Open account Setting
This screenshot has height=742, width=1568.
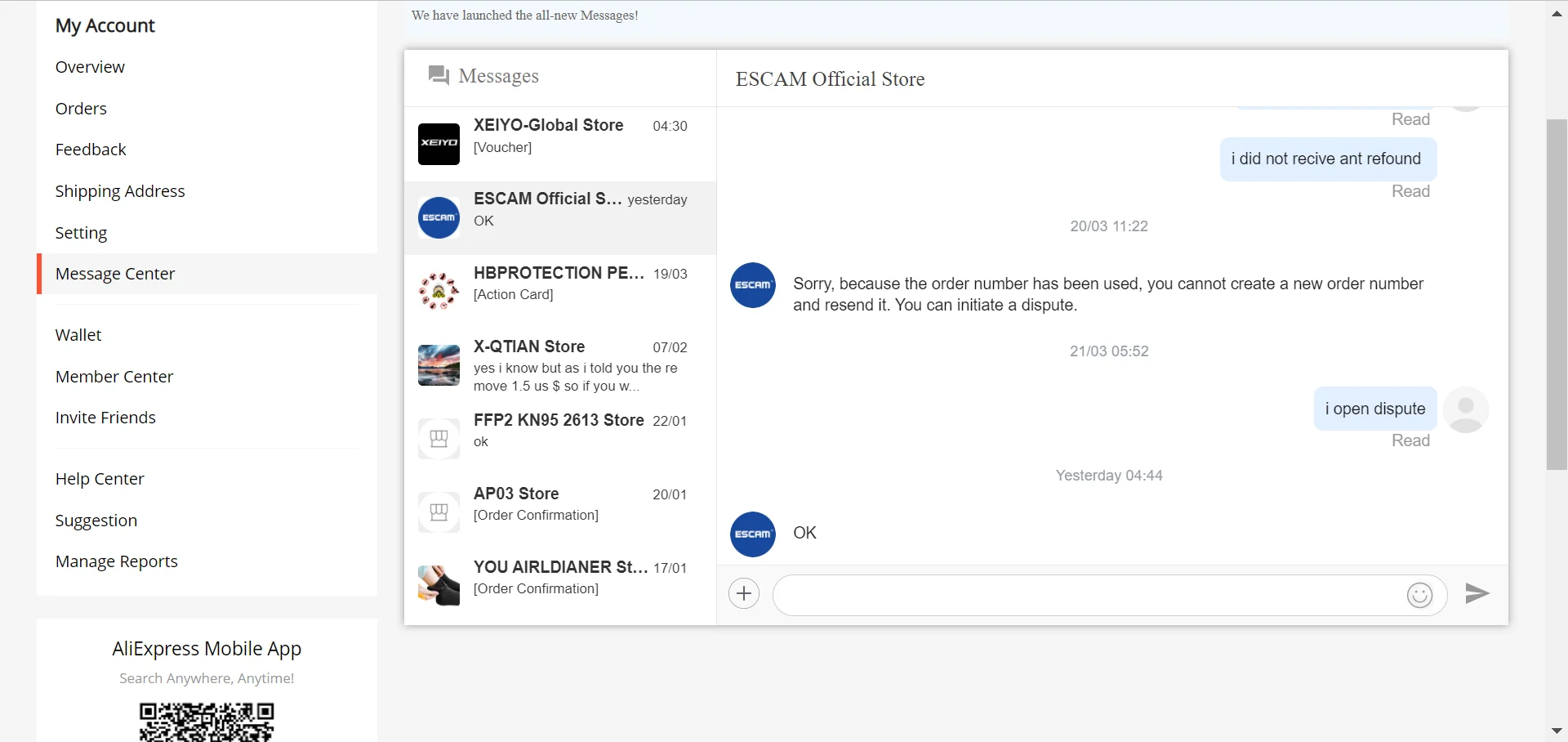pos(81,233)
